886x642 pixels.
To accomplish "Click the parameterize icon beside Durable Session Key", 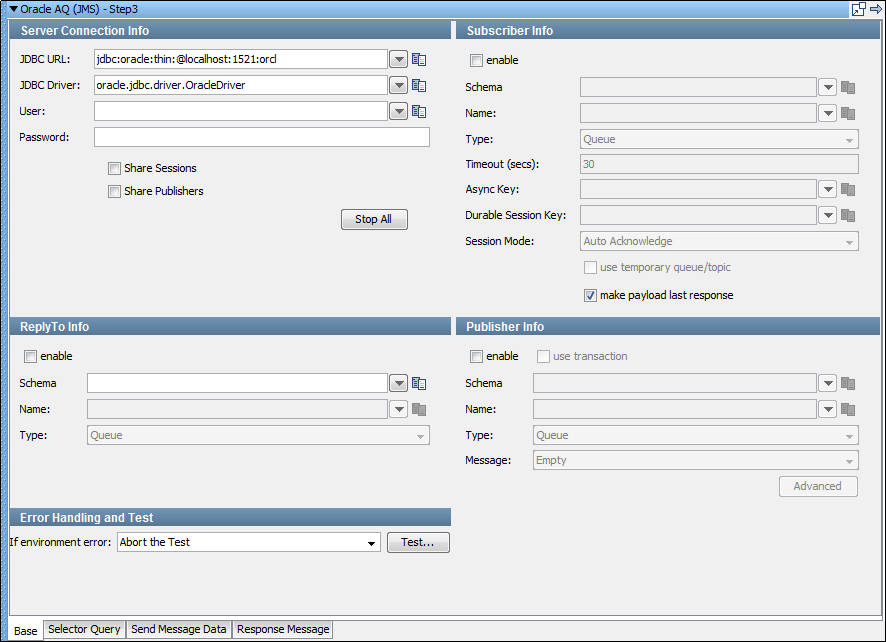I will (848, 214).
